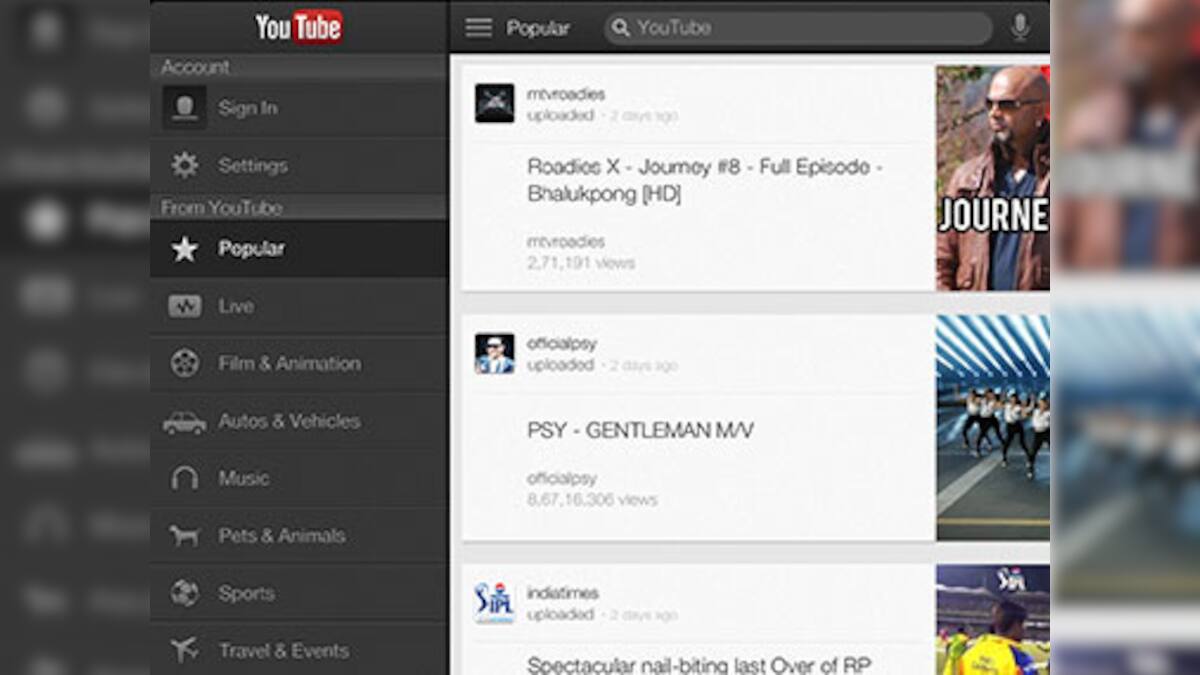Image resolution: width=1200 pixels, height=675 pixels.
Task: Click the Travel & Events airplane icon
Action: [x=185, y=650]
